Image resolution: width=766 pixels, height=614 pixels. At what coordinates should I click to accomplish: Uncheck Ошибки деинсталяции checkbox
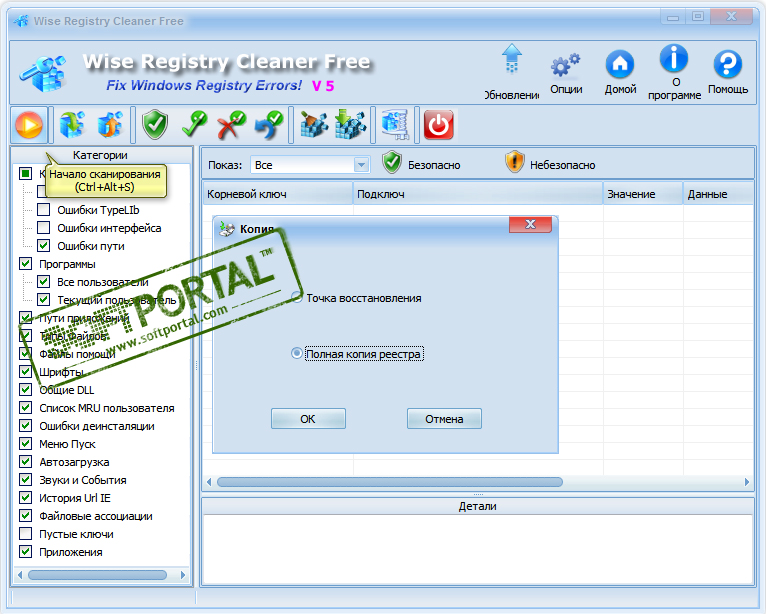tap(25, 425)
